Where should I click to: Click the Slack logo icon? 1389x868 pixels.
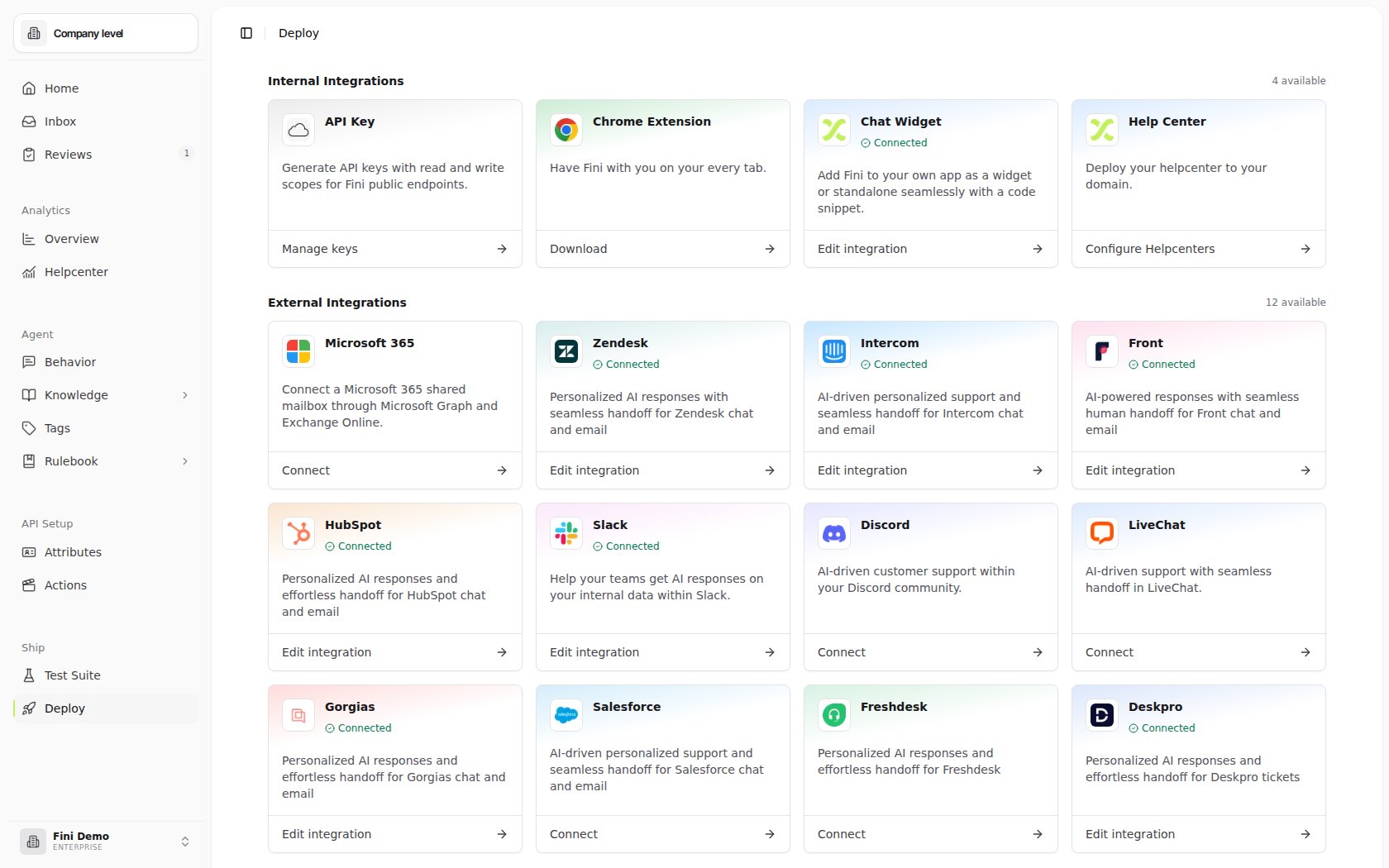pyautogui.click(x=566, y=533)
